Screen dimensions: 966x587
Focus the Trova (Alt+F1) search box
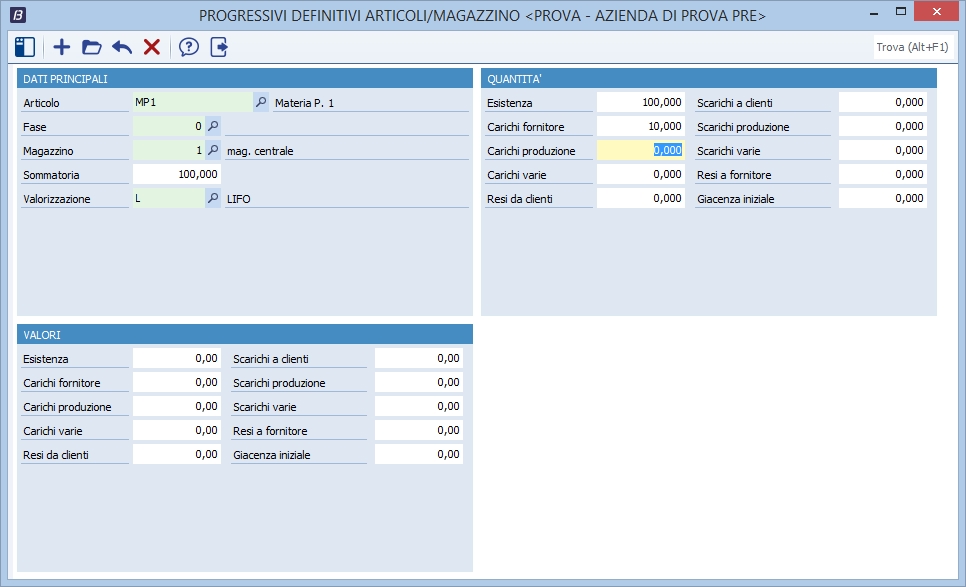tap(913, 47)
